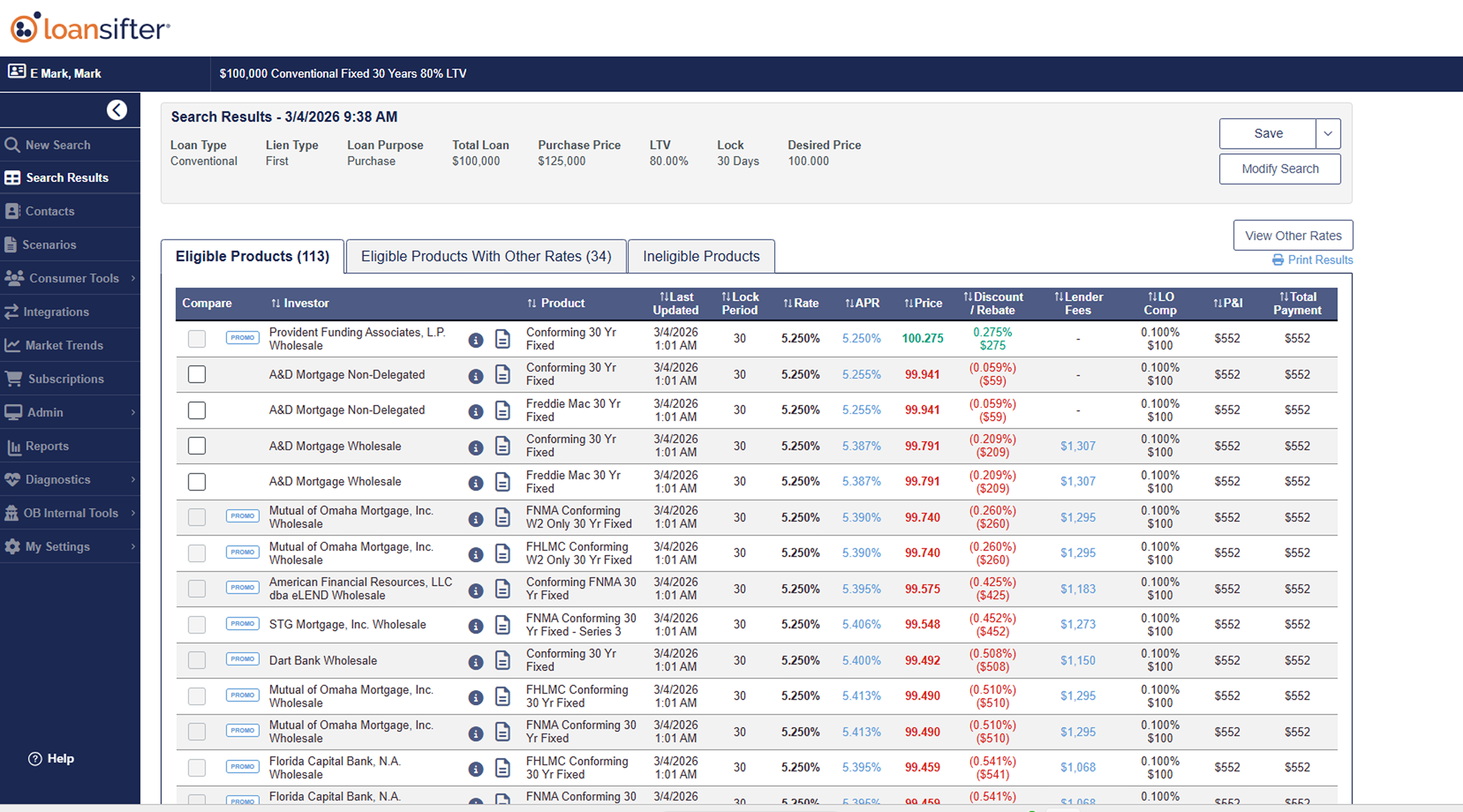Click PROMO badge on STG Mortgage row
The image size is (1463, 812).
[242, 624]
